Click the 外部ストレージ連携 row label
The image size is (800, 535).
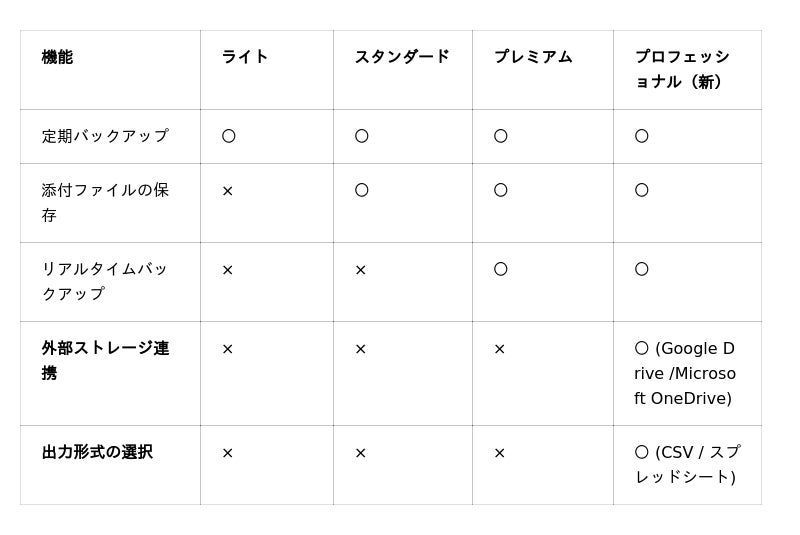point(105,360)
